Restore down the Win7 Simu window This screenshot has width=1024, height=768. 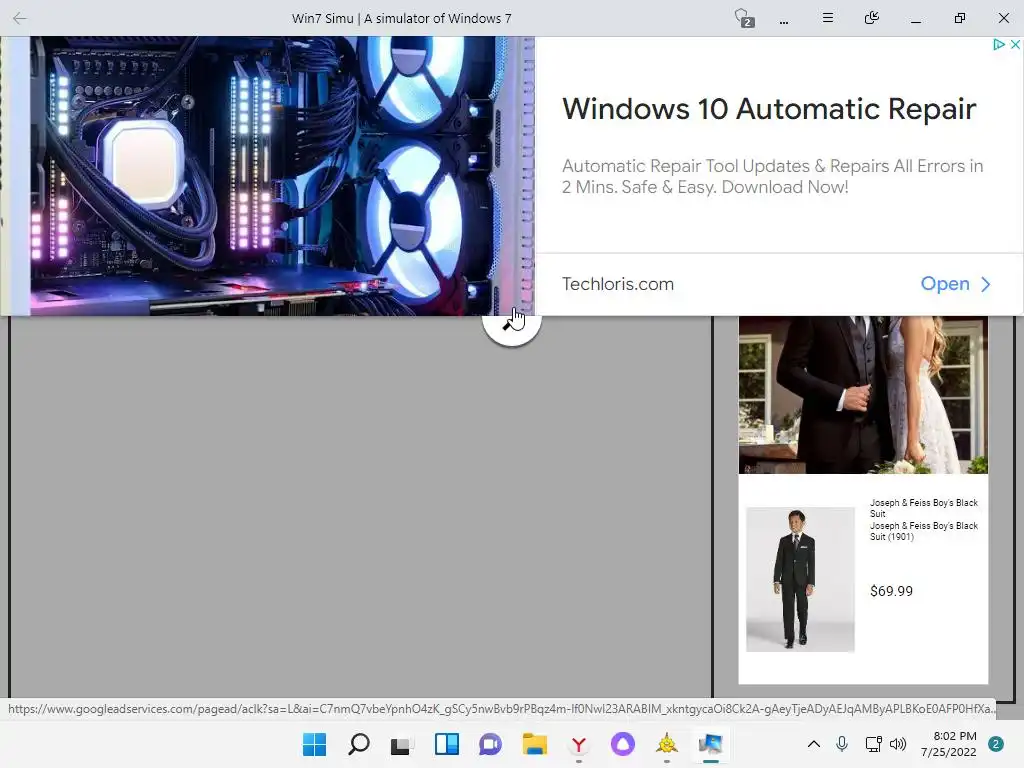pyautogui.click(x=959, y=18)
